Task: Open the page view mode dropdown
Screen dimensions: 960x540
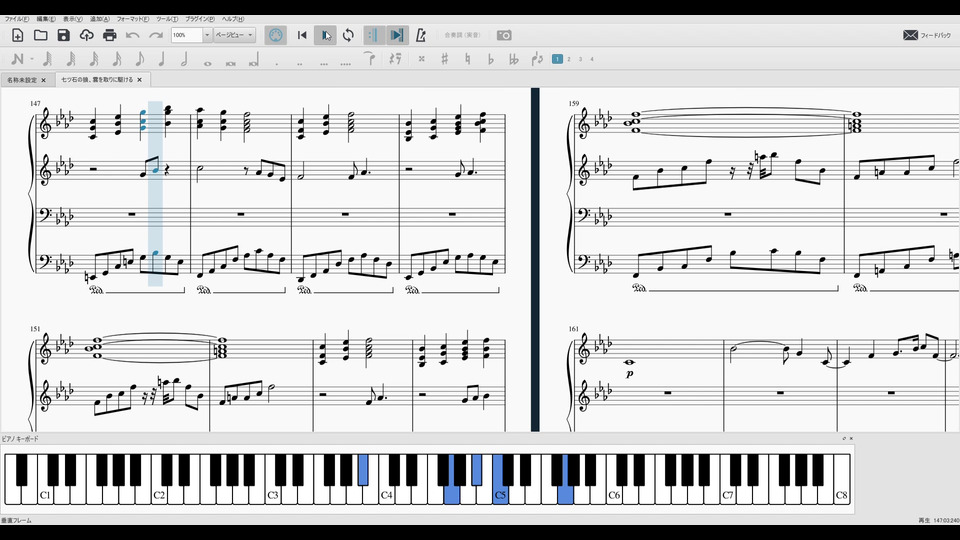Action: click(234, 35)
